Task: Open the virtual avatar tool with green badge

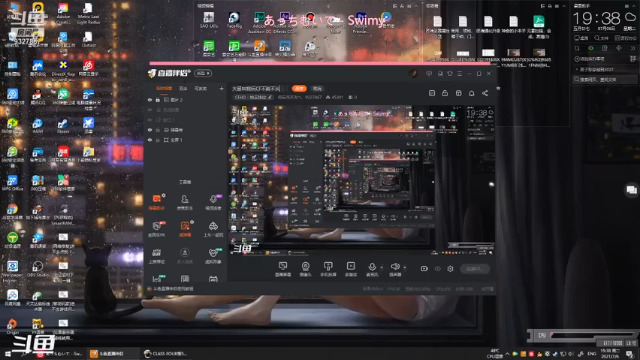Action: pyautogui.click(x=213, y=256)
